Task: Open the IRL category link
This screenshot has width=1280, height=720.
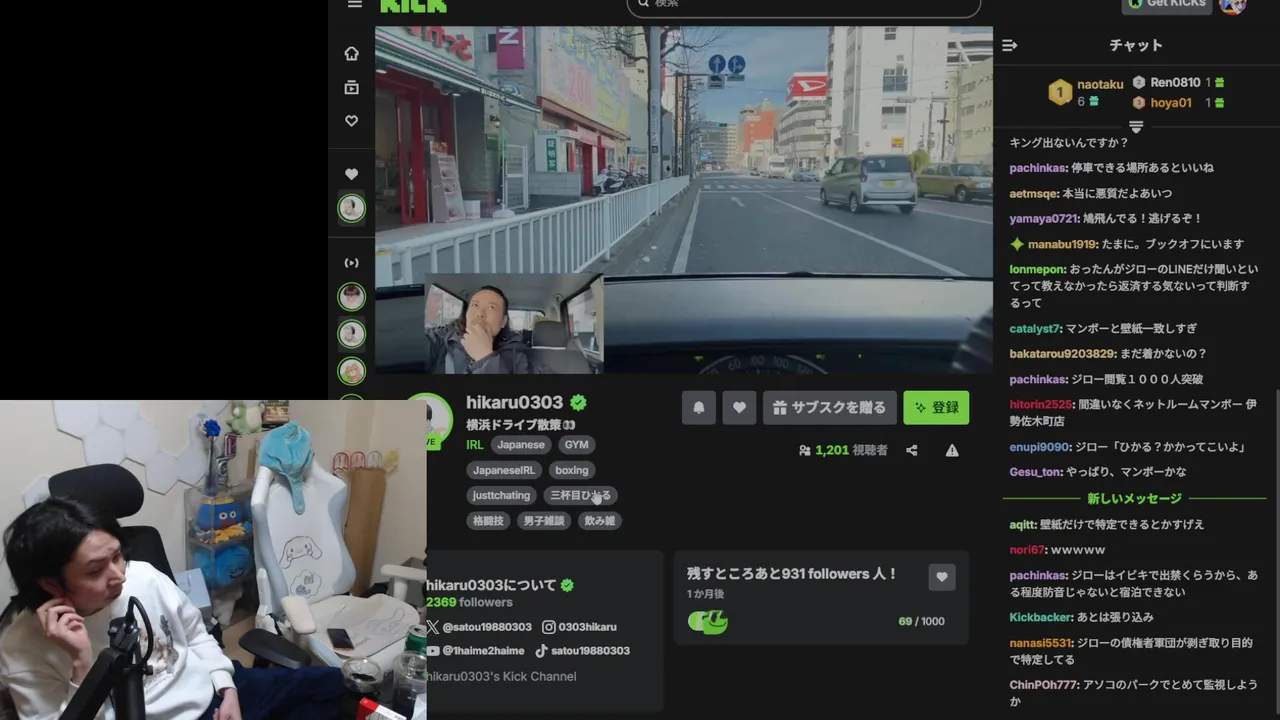Action: tap(474, 445)
